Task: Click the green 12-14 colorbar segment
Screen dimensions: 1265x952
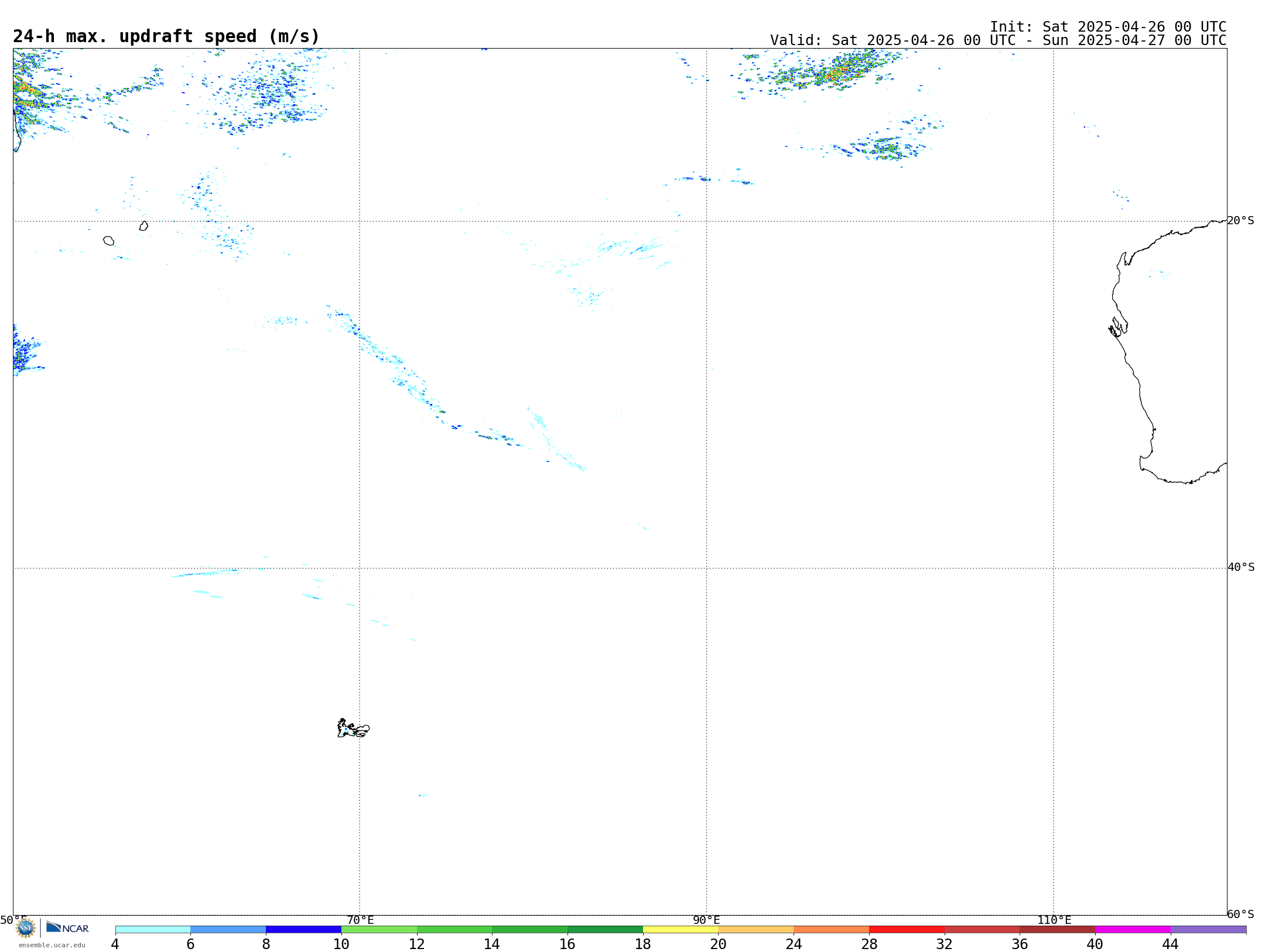Action: pos(454,929)
